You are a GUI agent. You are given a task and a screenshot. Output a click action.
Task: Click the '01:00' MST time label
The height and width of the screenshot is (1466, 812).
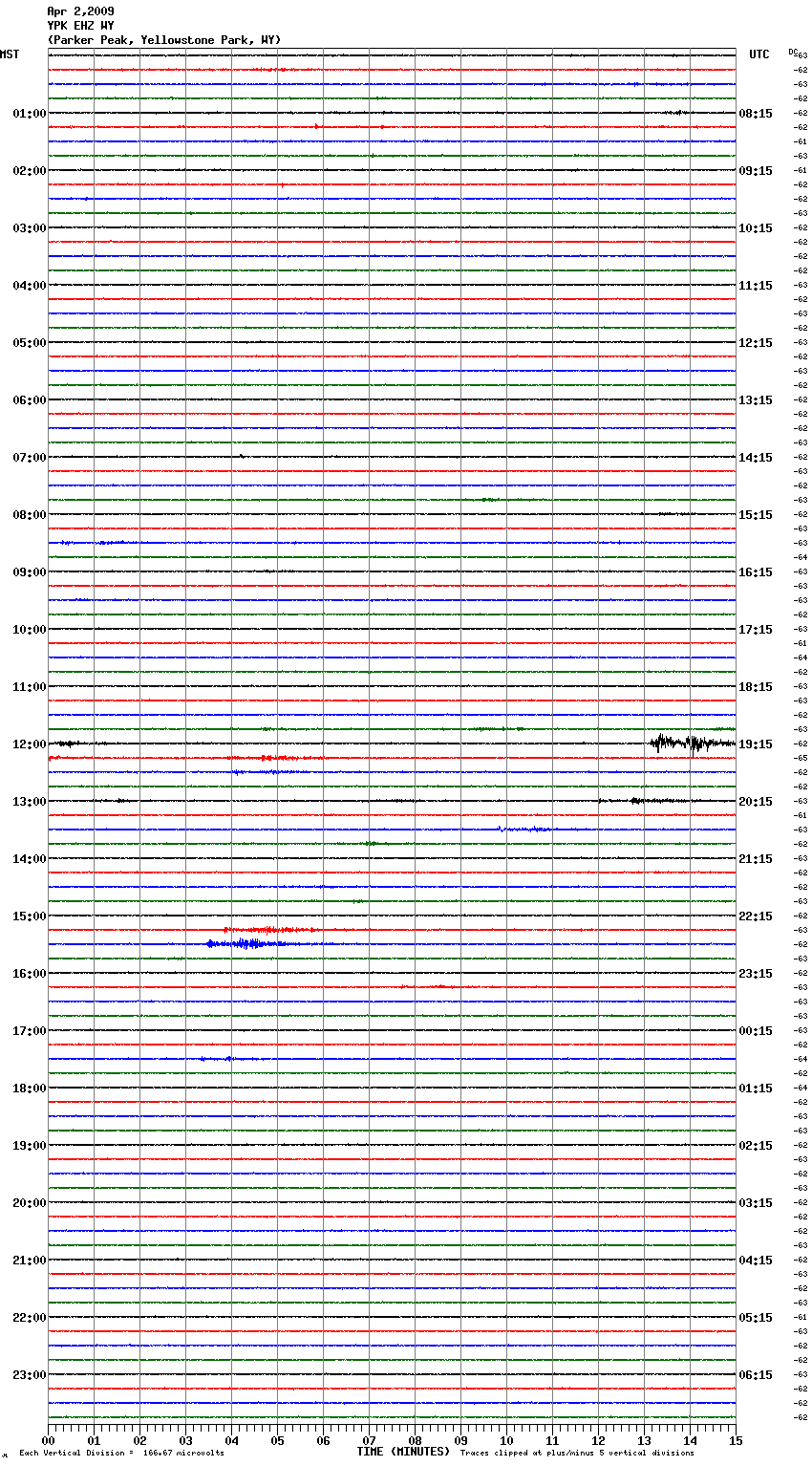click(x=30, y=114)
